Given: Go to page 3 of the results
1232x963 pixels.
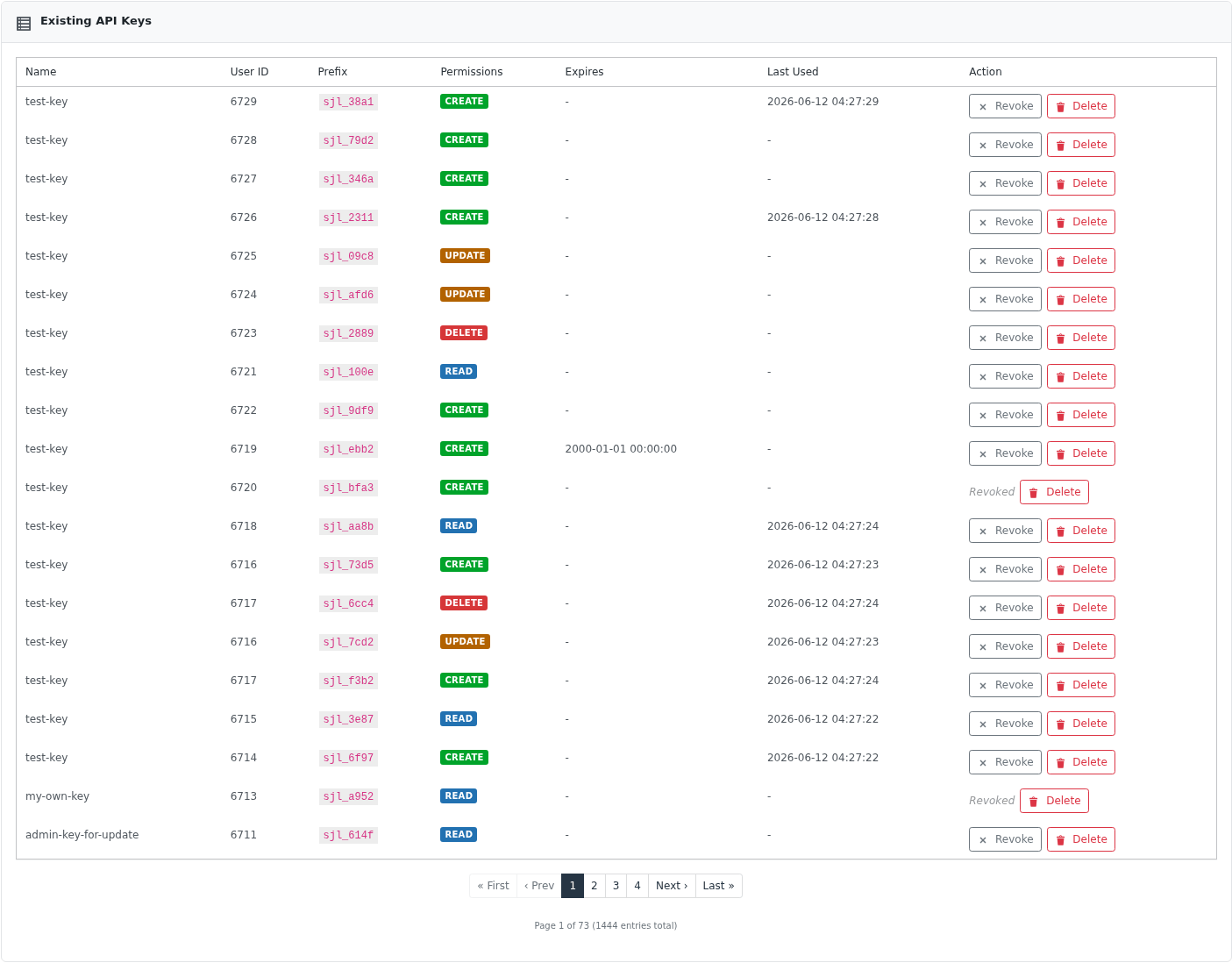Looking at the screenshot, I should pos(616,886).
